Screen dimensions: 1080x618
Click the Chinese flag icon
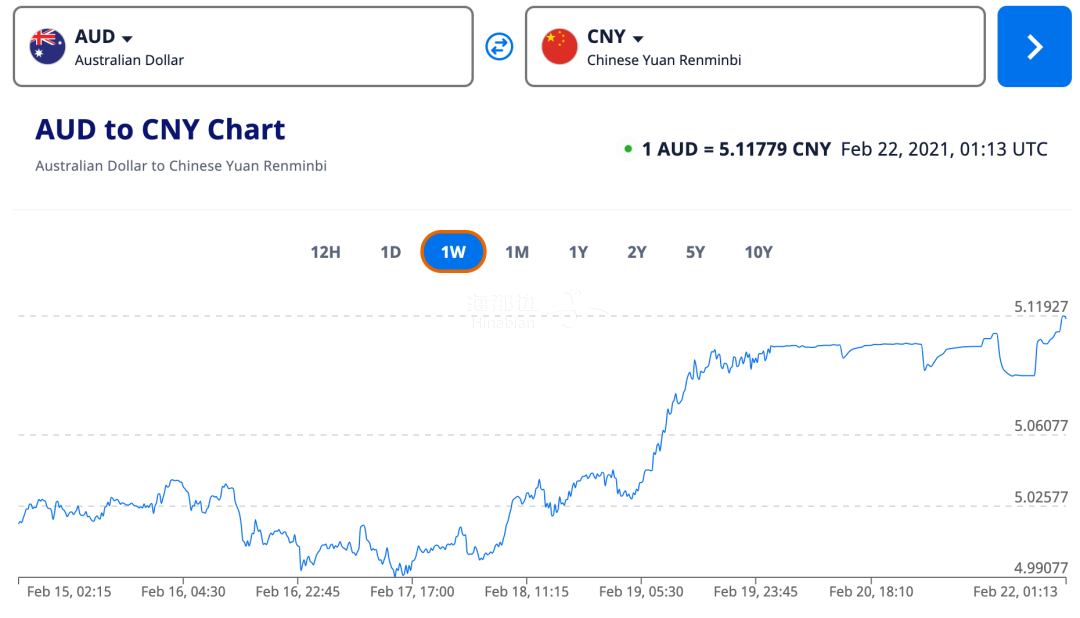point(559,47)
